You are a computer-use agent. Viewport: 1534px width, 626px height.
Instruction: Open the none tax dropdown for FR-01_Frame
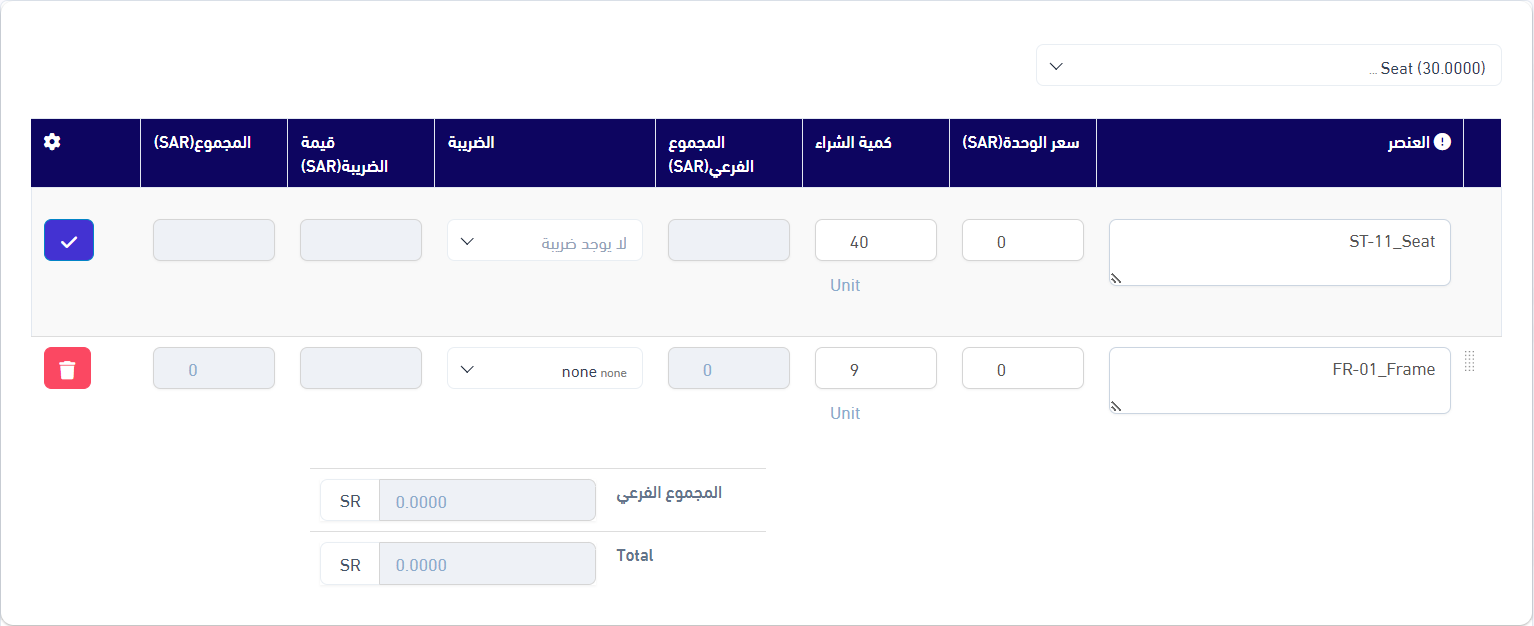pos(545,369)
